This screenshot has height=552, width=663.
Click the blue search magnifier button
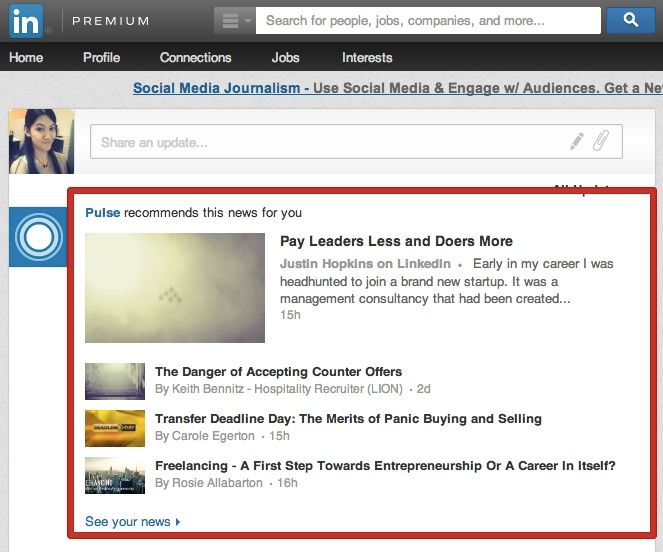point(631,20)
